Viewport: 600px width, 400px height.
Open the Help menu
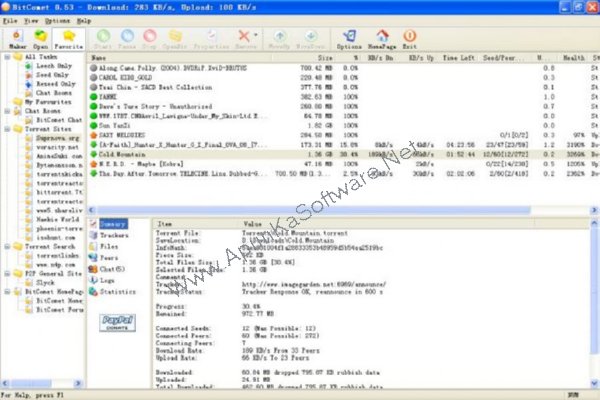click(84, 21)
